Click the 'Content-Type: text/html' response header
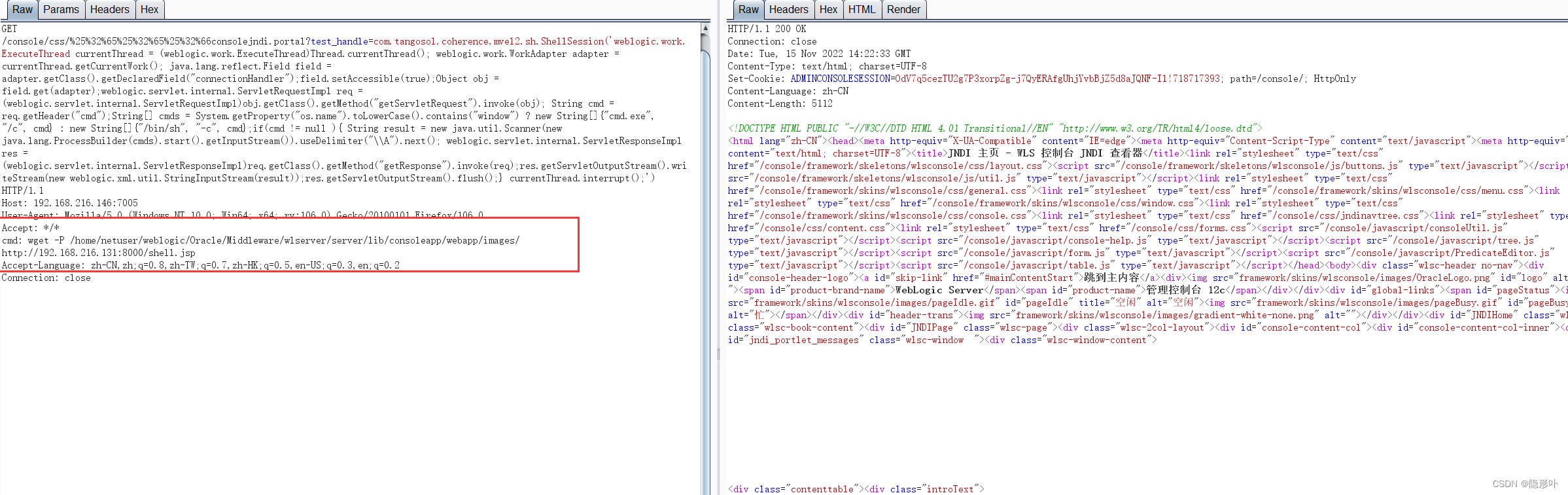The width and height of the screenshot is (1568, 495). 827,66
